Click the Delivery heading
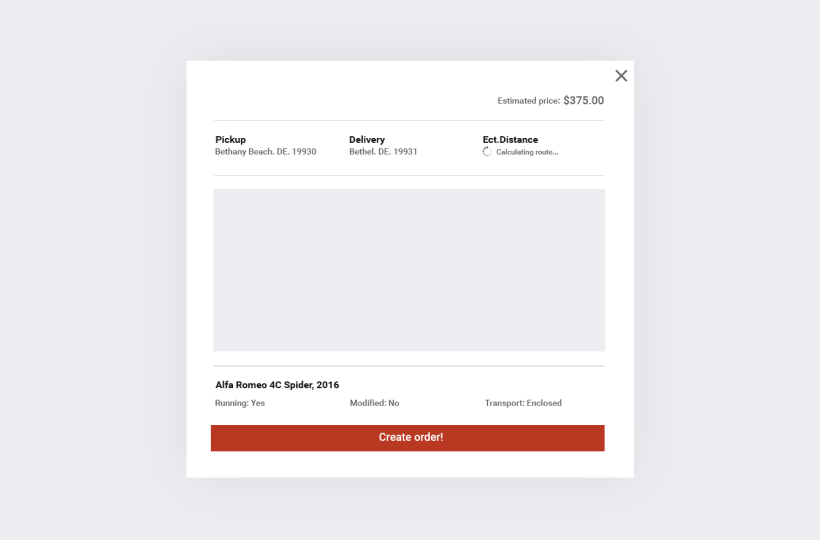Viewport: 820px width, 540px height. (367, 140)
